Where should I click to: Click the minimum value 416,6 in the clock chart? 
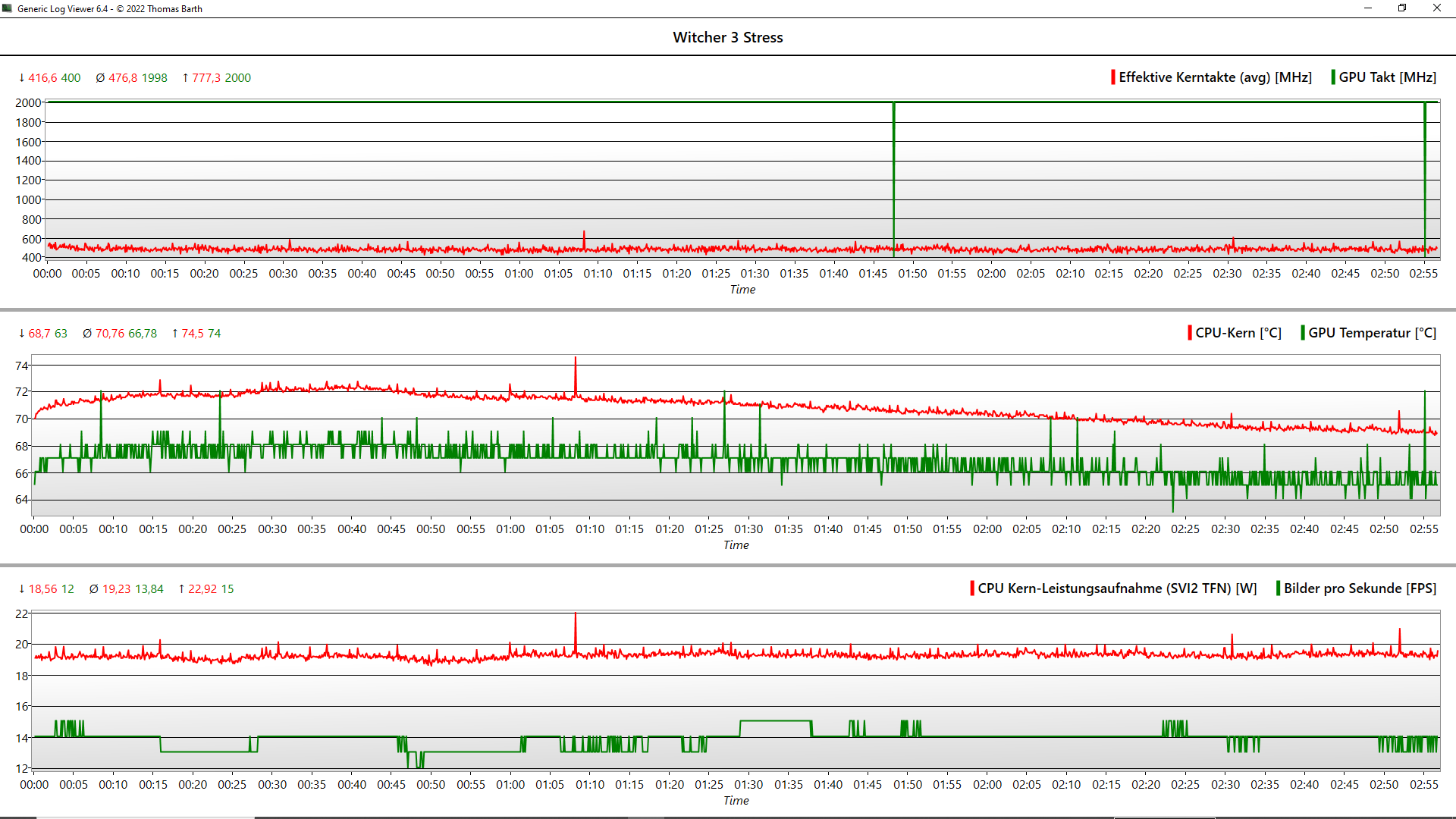point(42,78)
